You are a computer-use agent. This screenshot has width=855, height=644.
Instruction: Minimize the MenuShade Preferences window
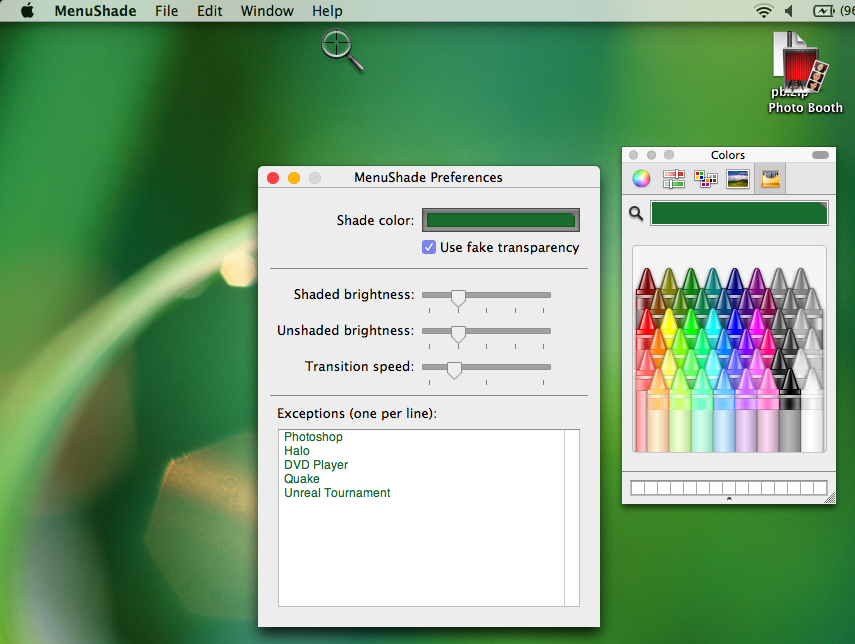(x=294, y=178)
